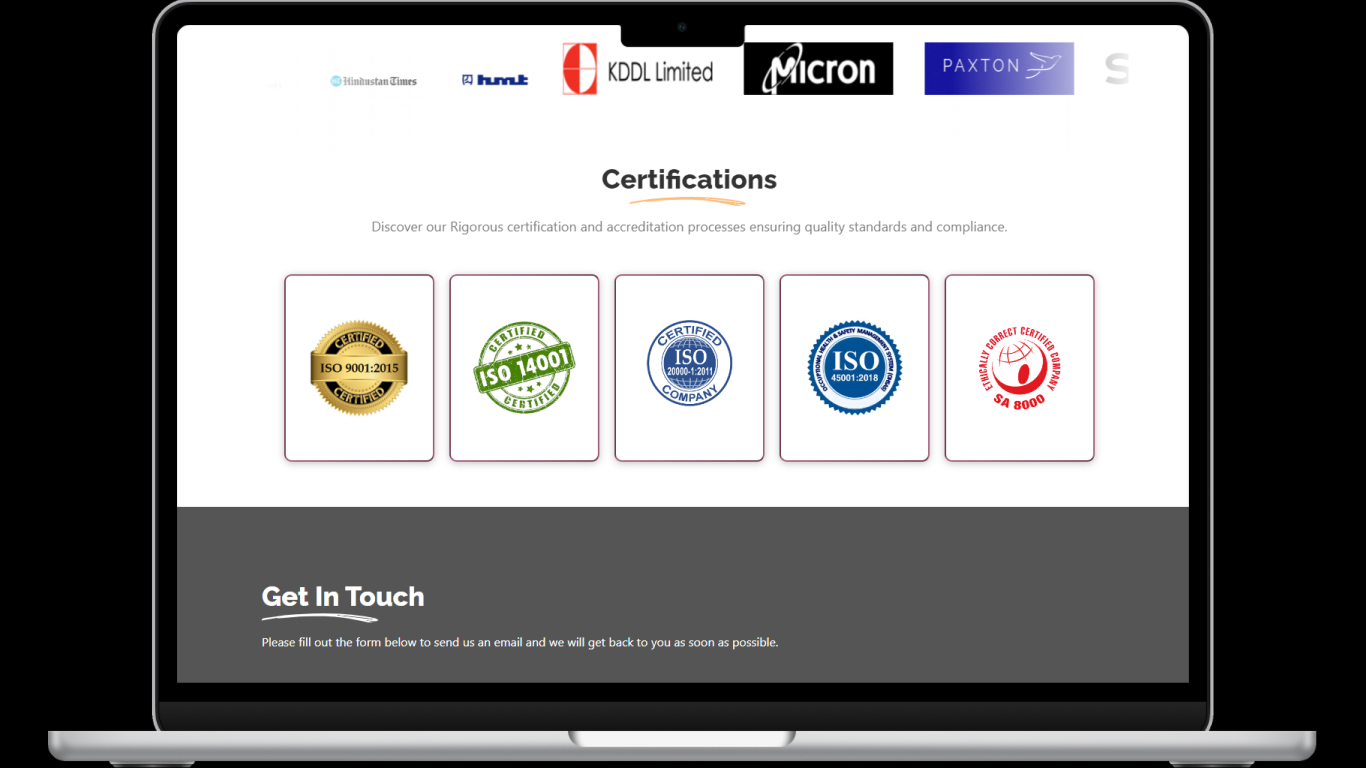Click the white underline below Get In Touch
Screen dimensions: 1366x768
tap(319, 618)
